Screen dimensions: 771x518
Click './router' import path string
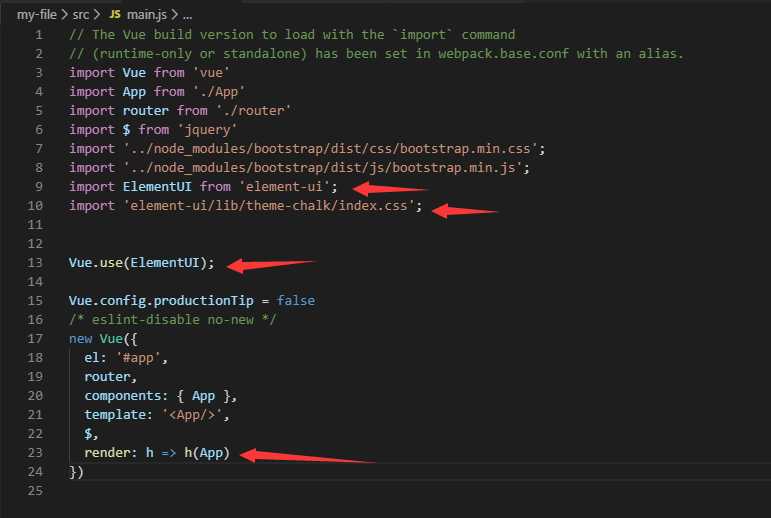(x=254, y=111)
